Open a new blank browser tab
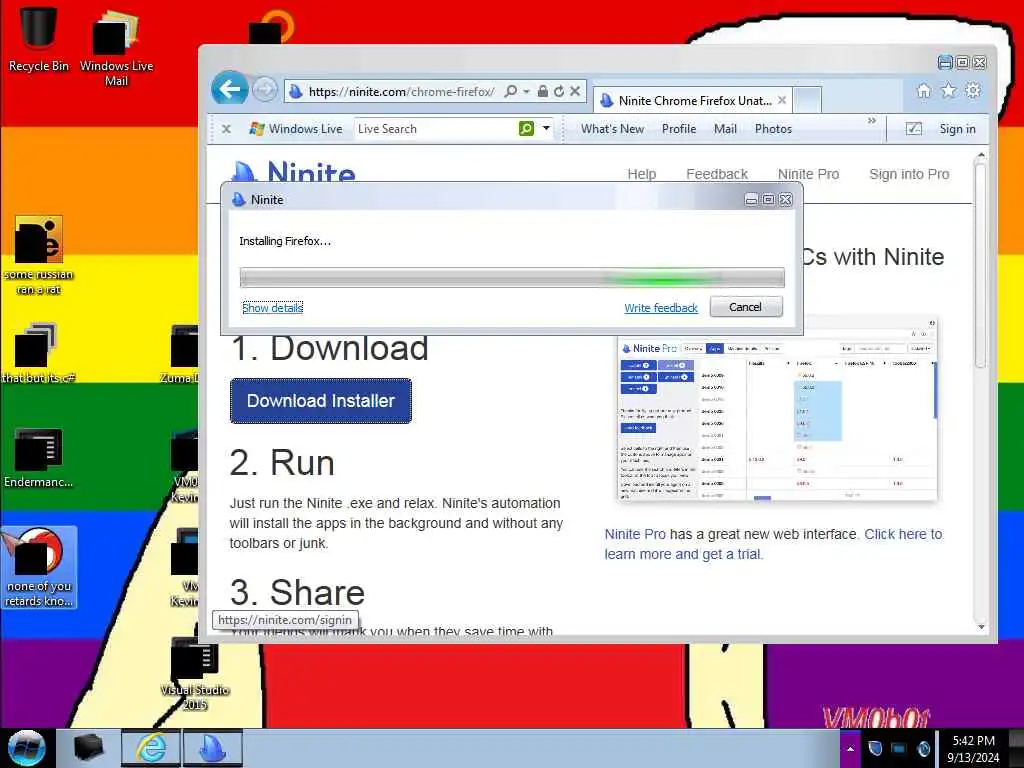 click(808, 100)
